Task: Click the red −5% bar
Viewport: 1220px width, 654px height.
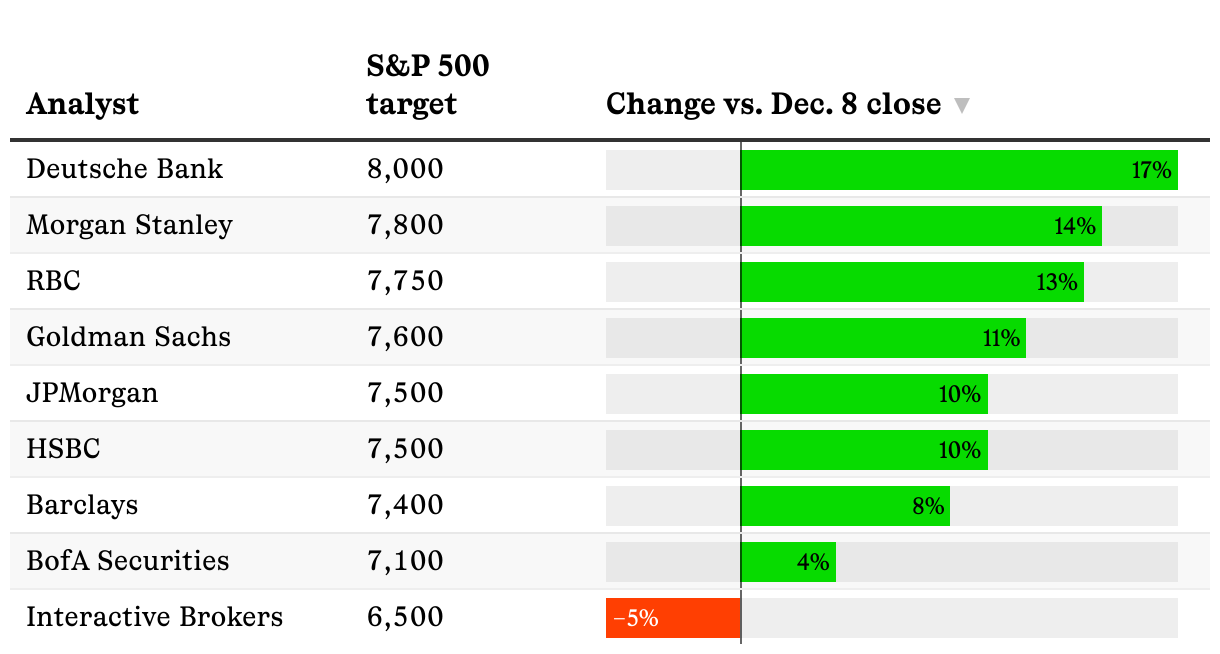Action: click(x=672, y=618)
